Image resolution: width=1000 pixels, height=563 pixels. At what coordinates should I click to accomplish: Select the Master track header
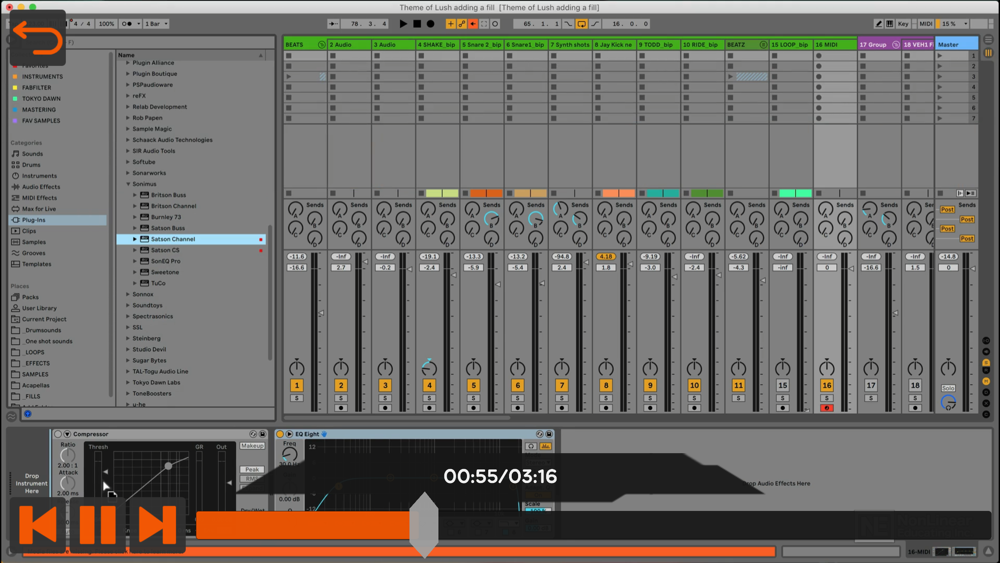pos(956,45)
